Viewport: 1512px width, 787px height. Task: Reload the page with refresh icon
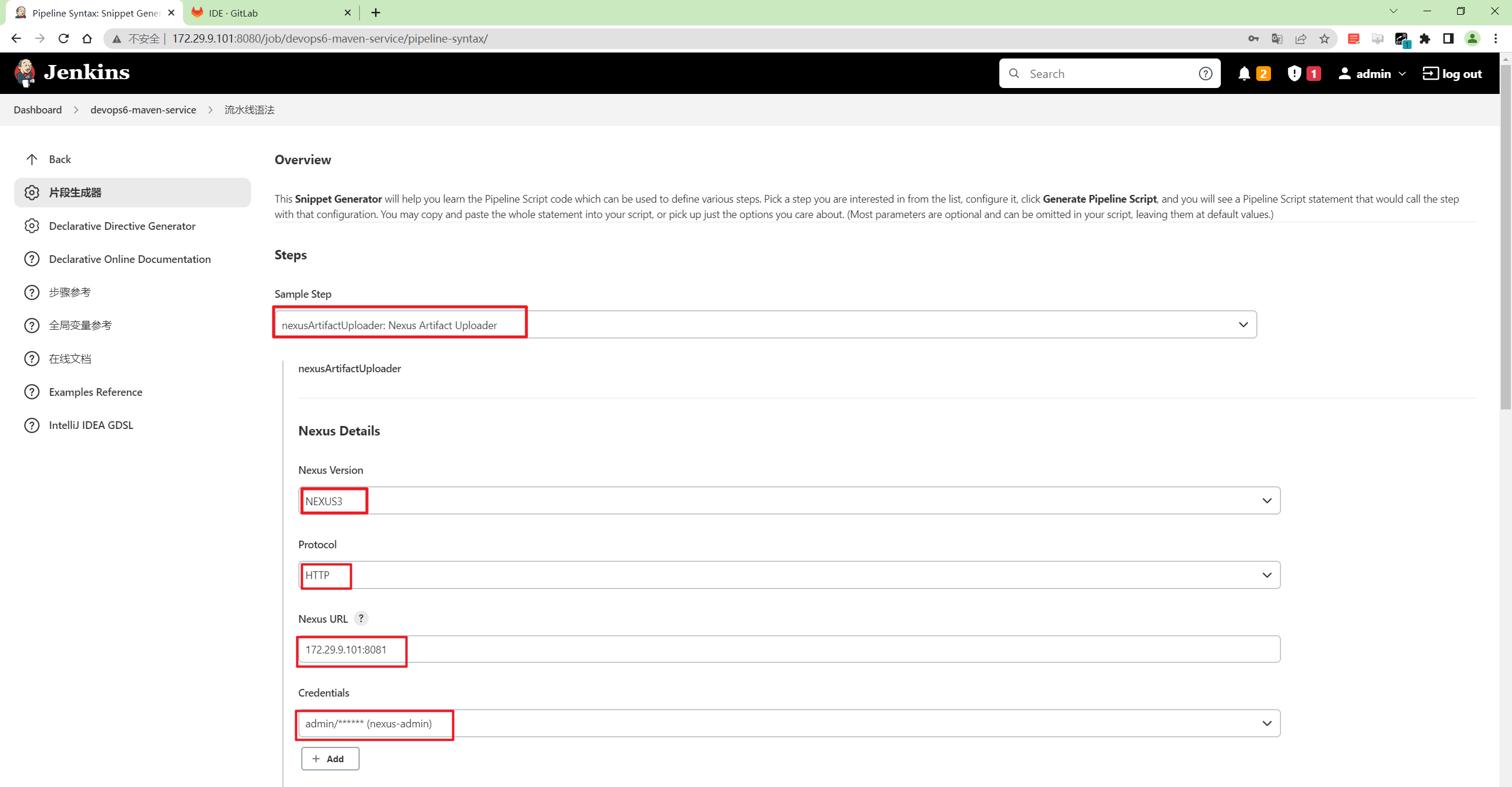[x=63, y=38]
